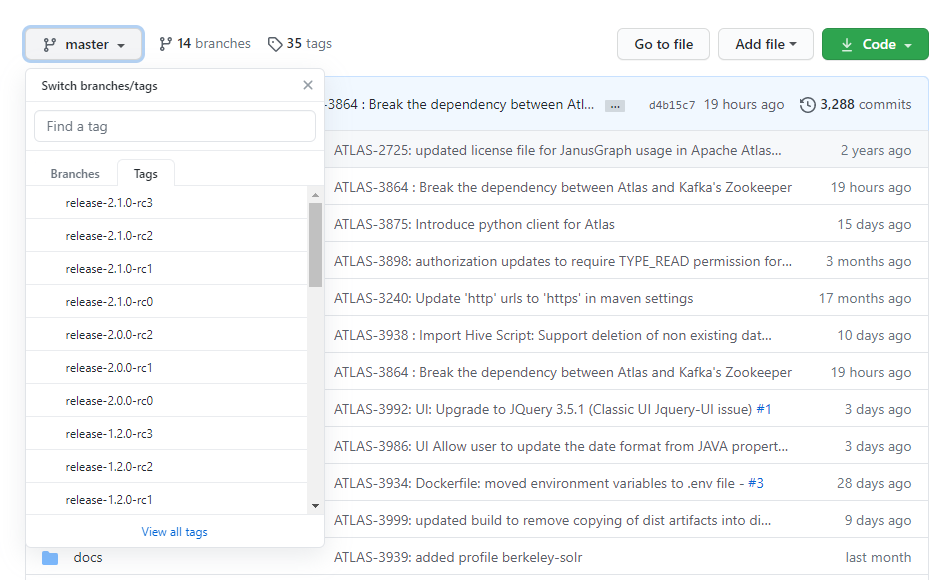Click the tag list scrollbar thumb
The height and width of the screenshot is (580, 947).
tap(315, 244)
